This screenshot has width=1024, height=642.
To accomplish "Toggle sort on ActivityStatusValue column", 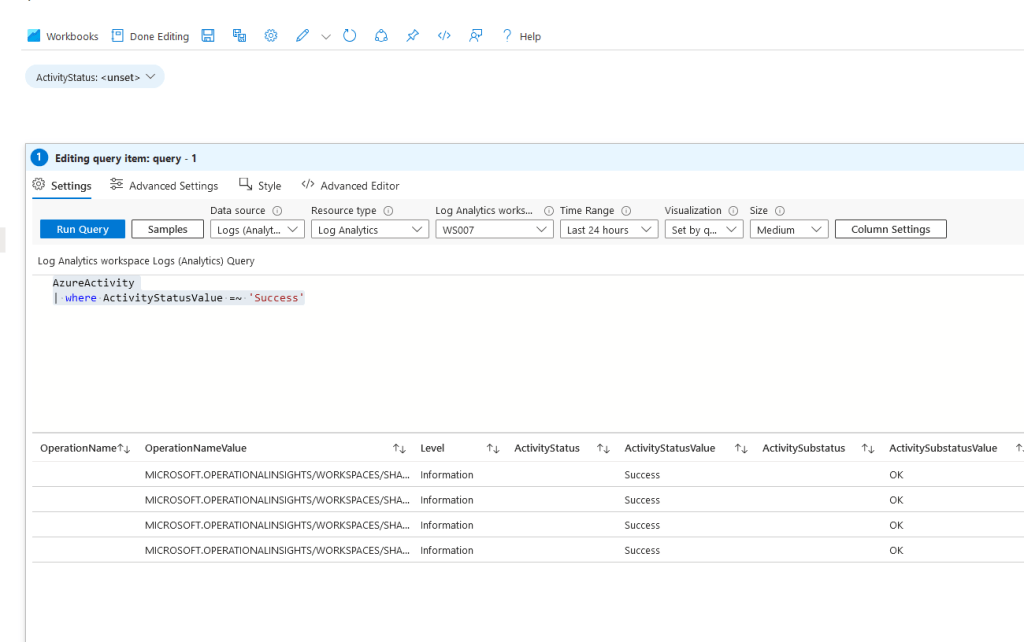I will (740, 449).
